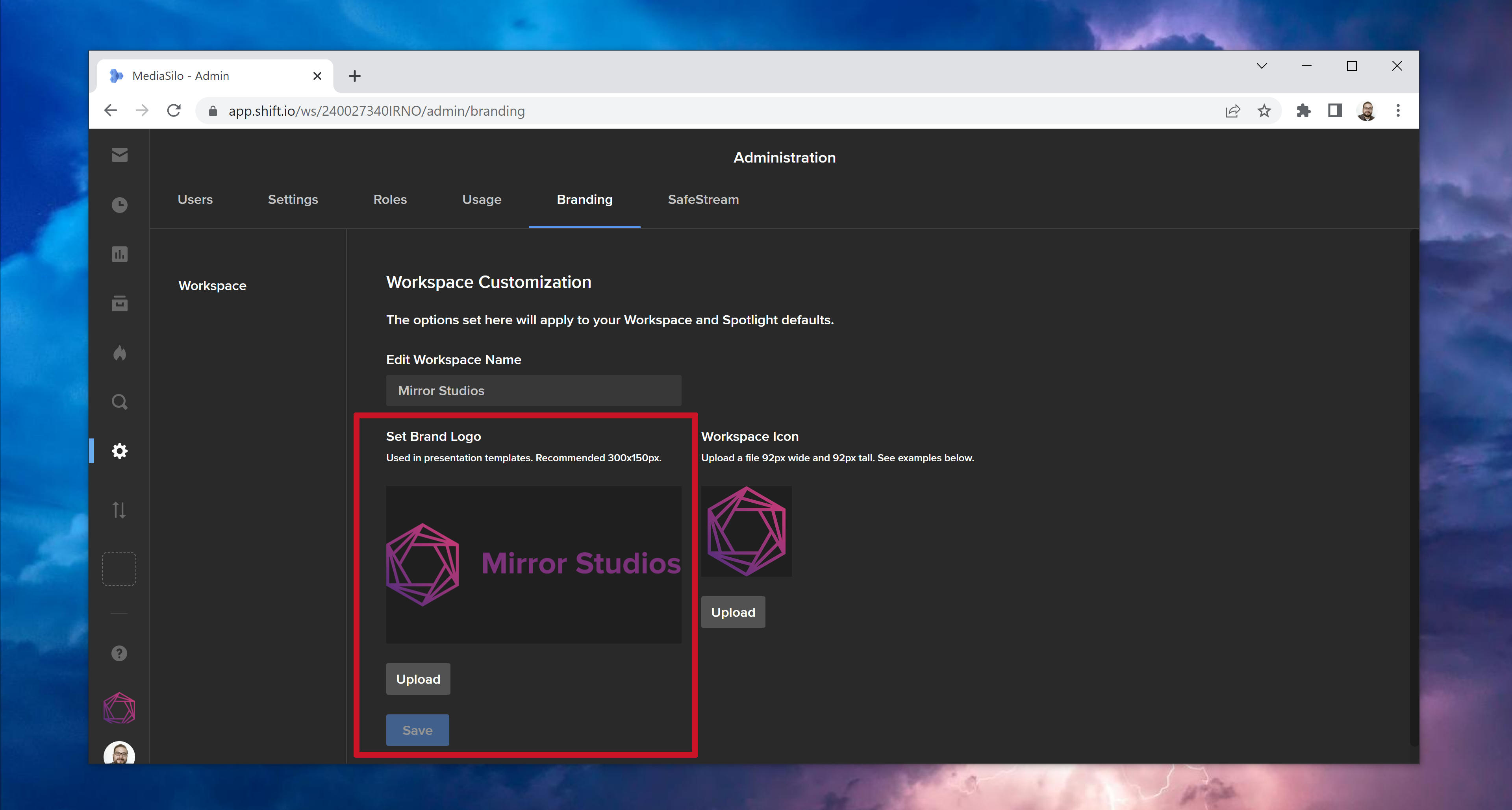Open the search magnifier icon in sidebar

(x=119, y=402)
